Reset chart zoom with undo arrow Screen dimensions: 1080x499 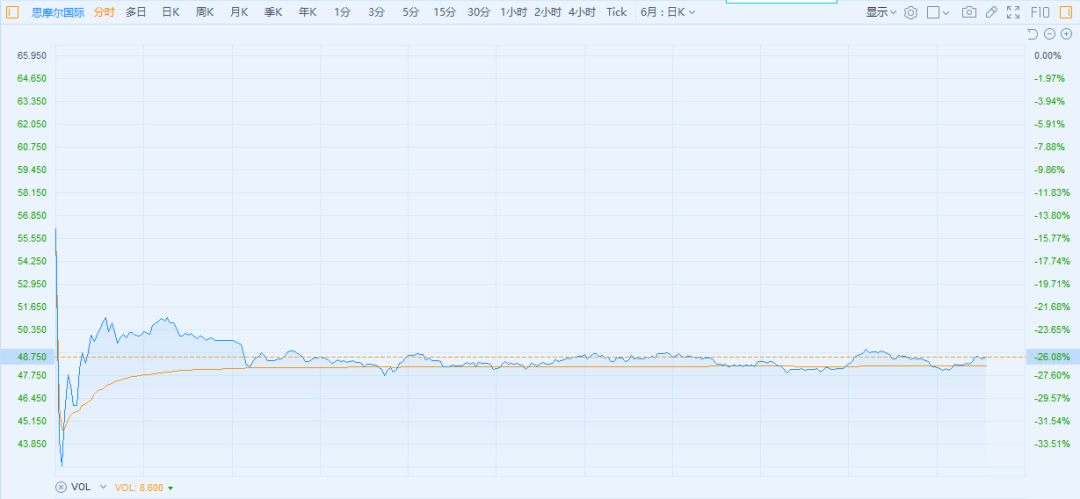pos(1032,34)
